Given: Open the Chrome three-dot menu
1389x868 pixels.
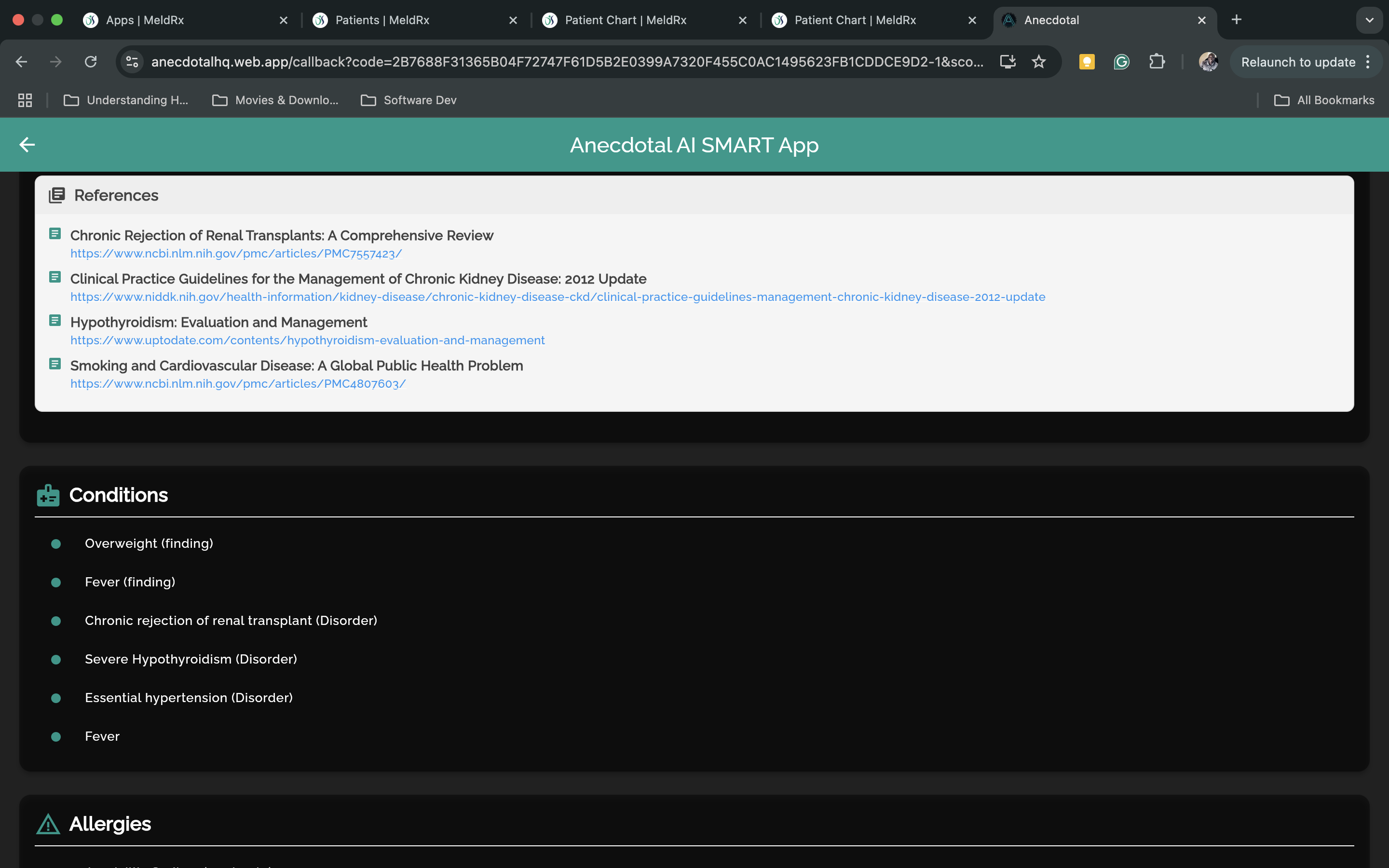Looking at the screenshot, I should [1368, 62].
